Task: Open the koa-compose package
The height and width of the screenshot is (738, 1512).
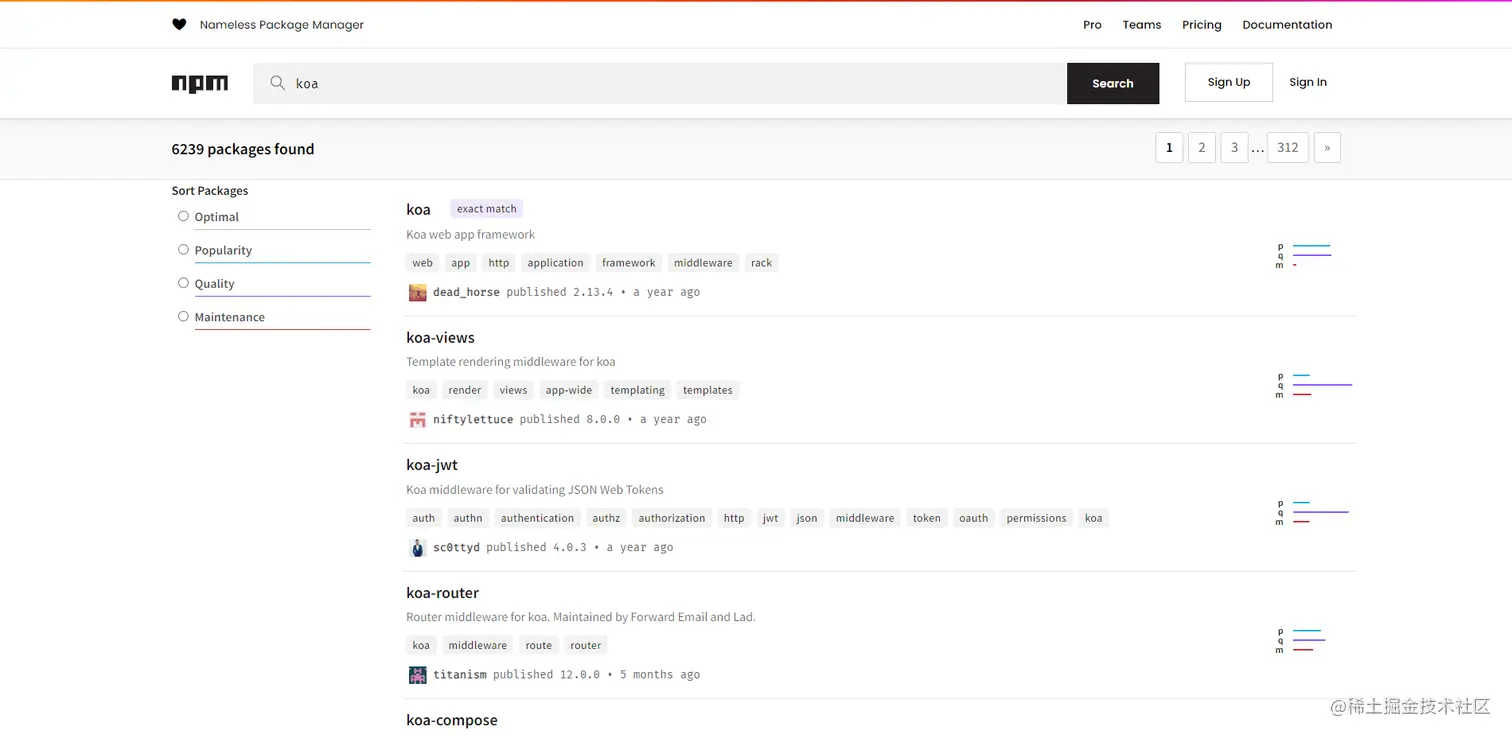Action: (x=452, y=720)
